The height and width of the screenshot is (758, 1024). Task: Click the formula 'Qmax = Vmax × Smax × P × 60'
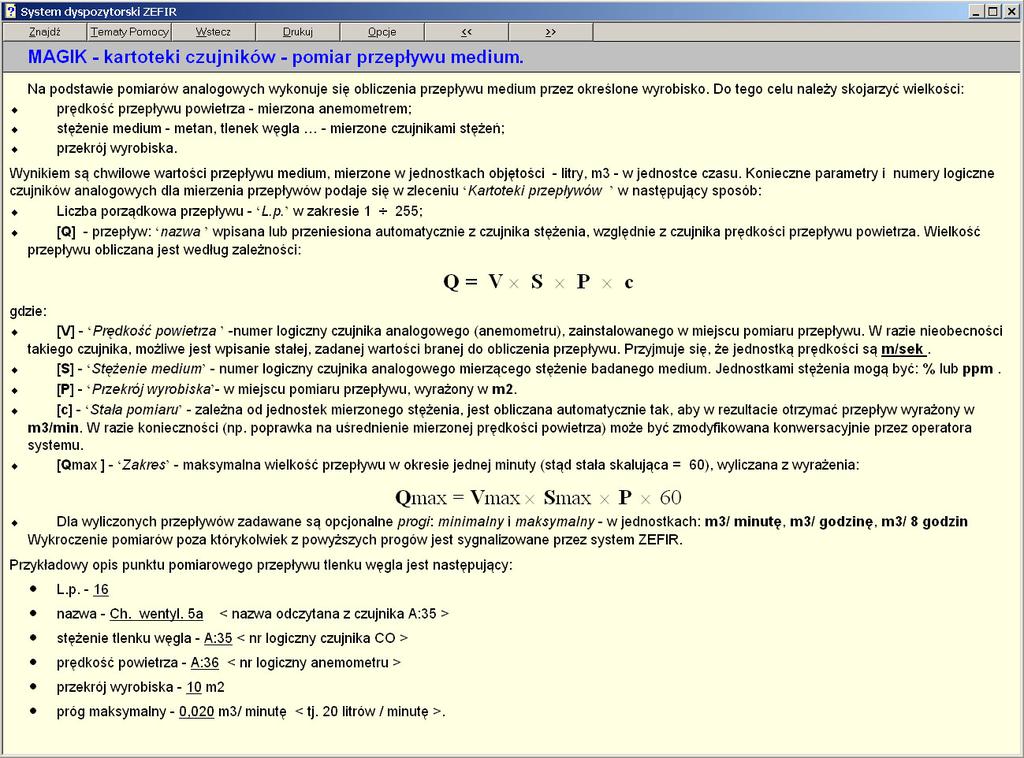[x=538, y=497]
